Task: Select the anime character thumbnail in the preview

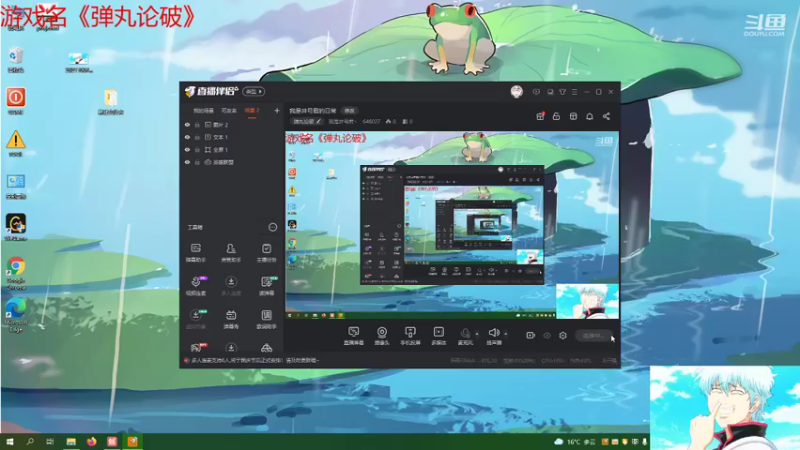Action: click(x=587, y=302)
